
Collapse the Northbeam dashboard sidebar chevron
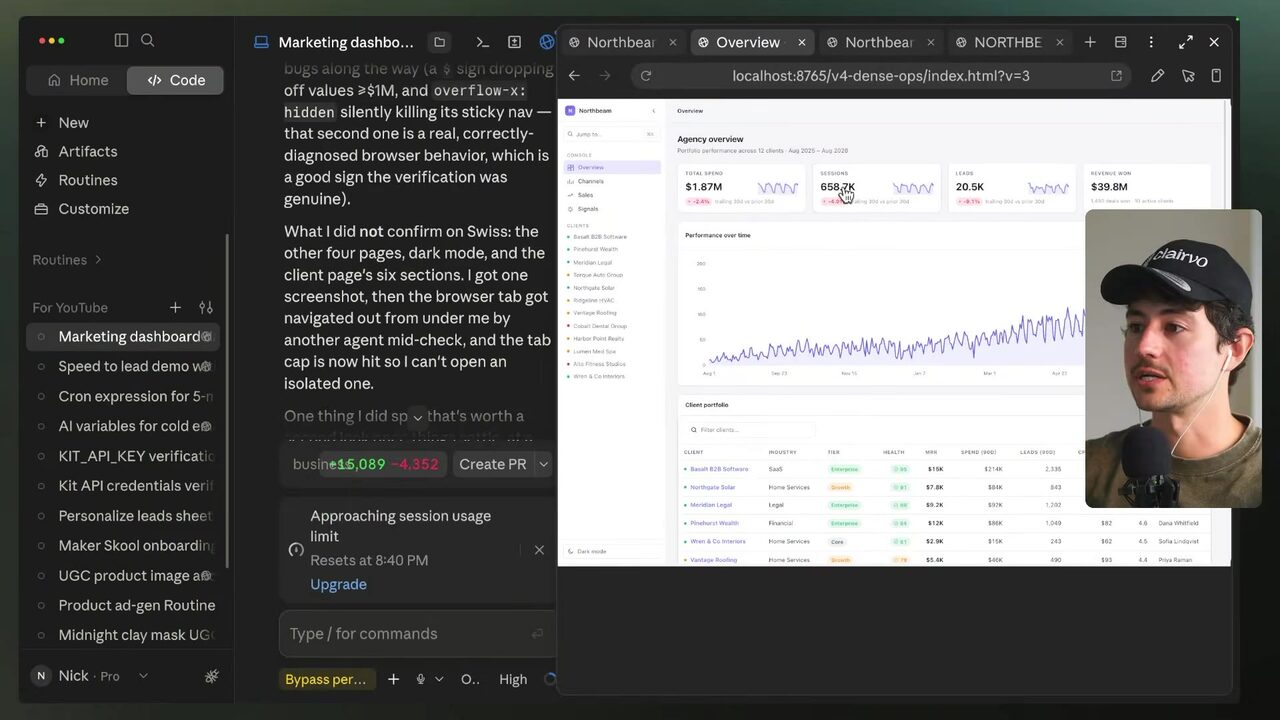[x=653, y=111]
